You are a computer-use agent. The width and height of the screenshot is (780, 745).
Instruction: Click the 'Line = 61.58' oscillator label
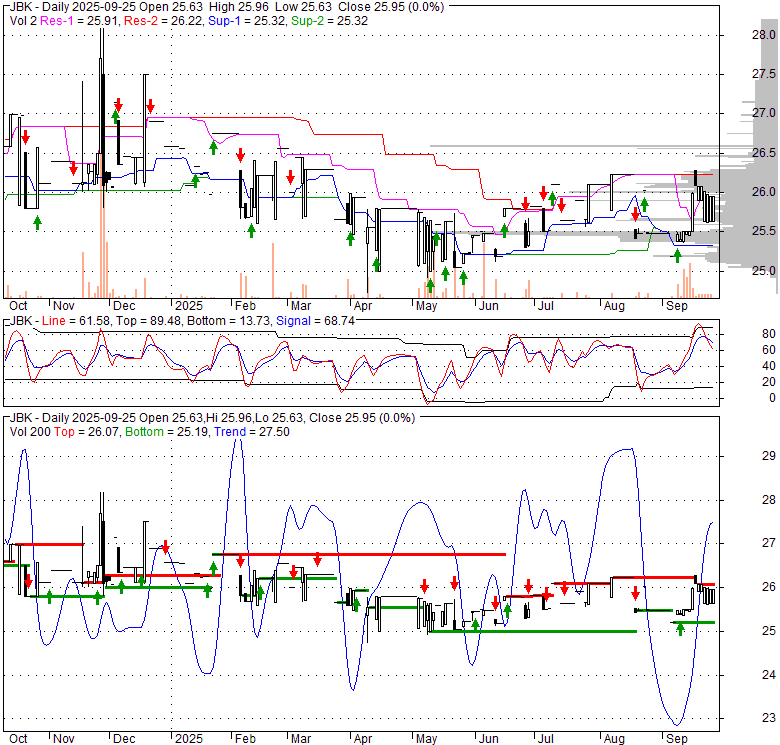pyautogui.click(x=76, y=321)
